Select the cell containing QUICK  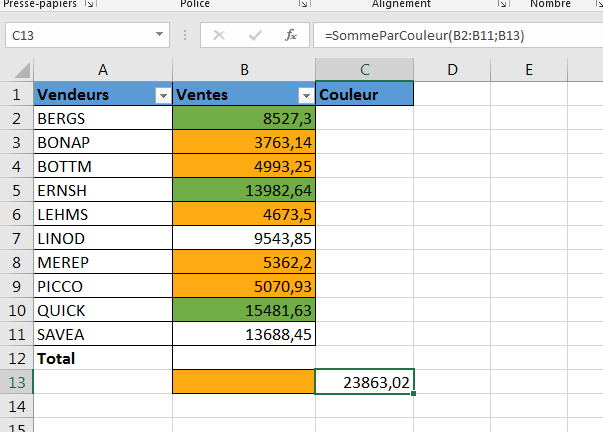(103, 310)
